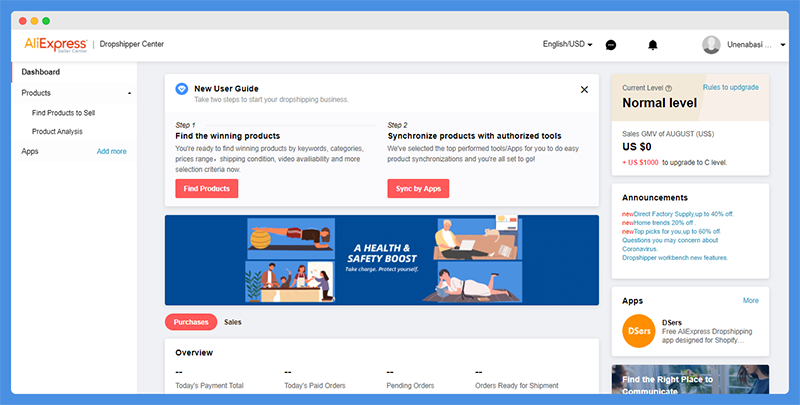Open the DSers app title

pyautogui.click(x=671, y=322)
